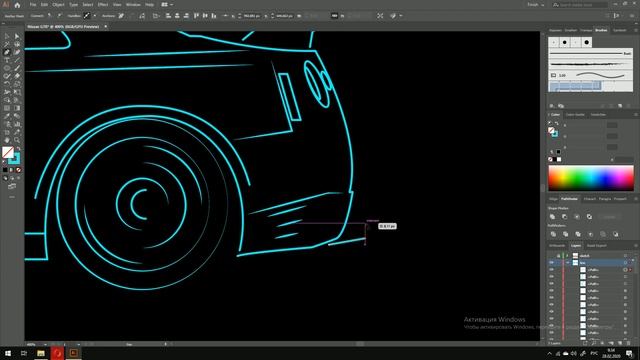The image size is (640, 360).
Task: Open Windows Start menu
Action: (x=8, y=353)
